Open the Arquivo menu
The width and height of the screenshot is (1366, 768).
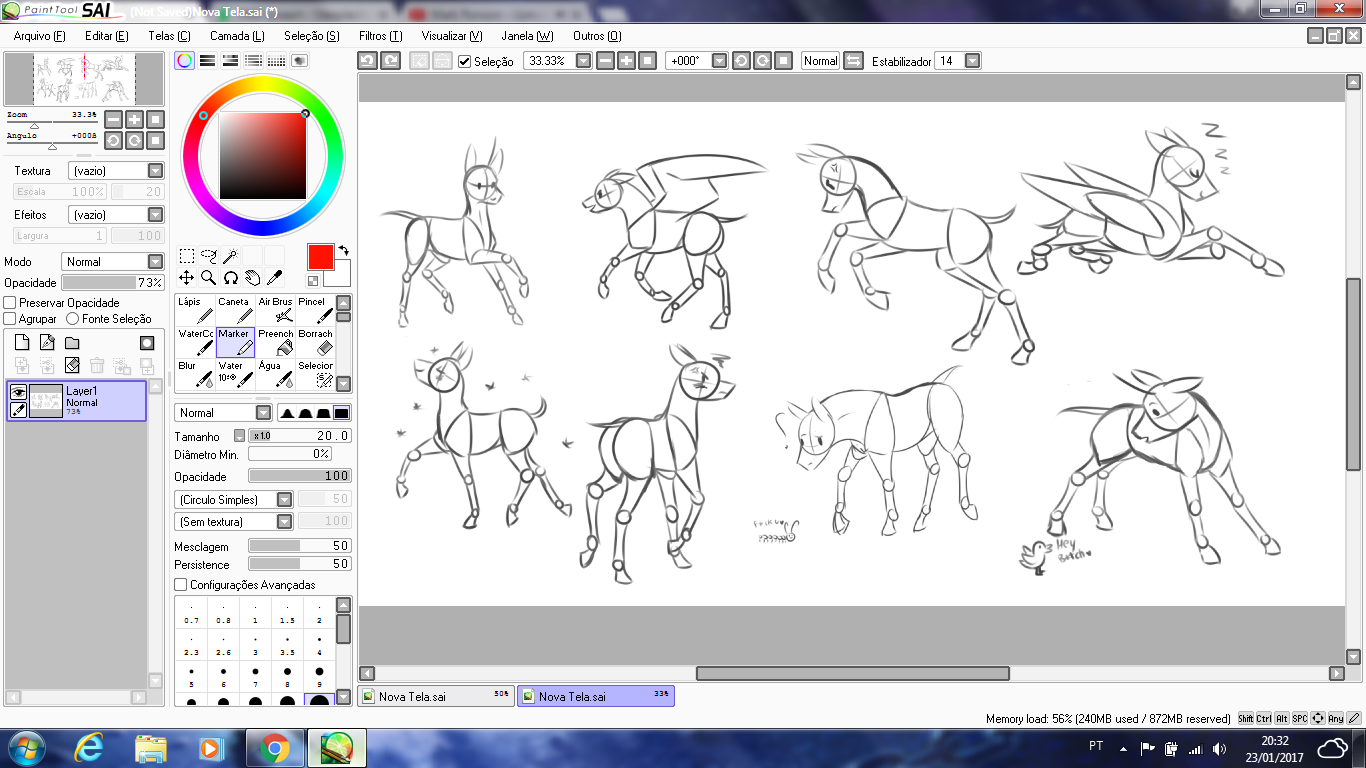(40, 36)
